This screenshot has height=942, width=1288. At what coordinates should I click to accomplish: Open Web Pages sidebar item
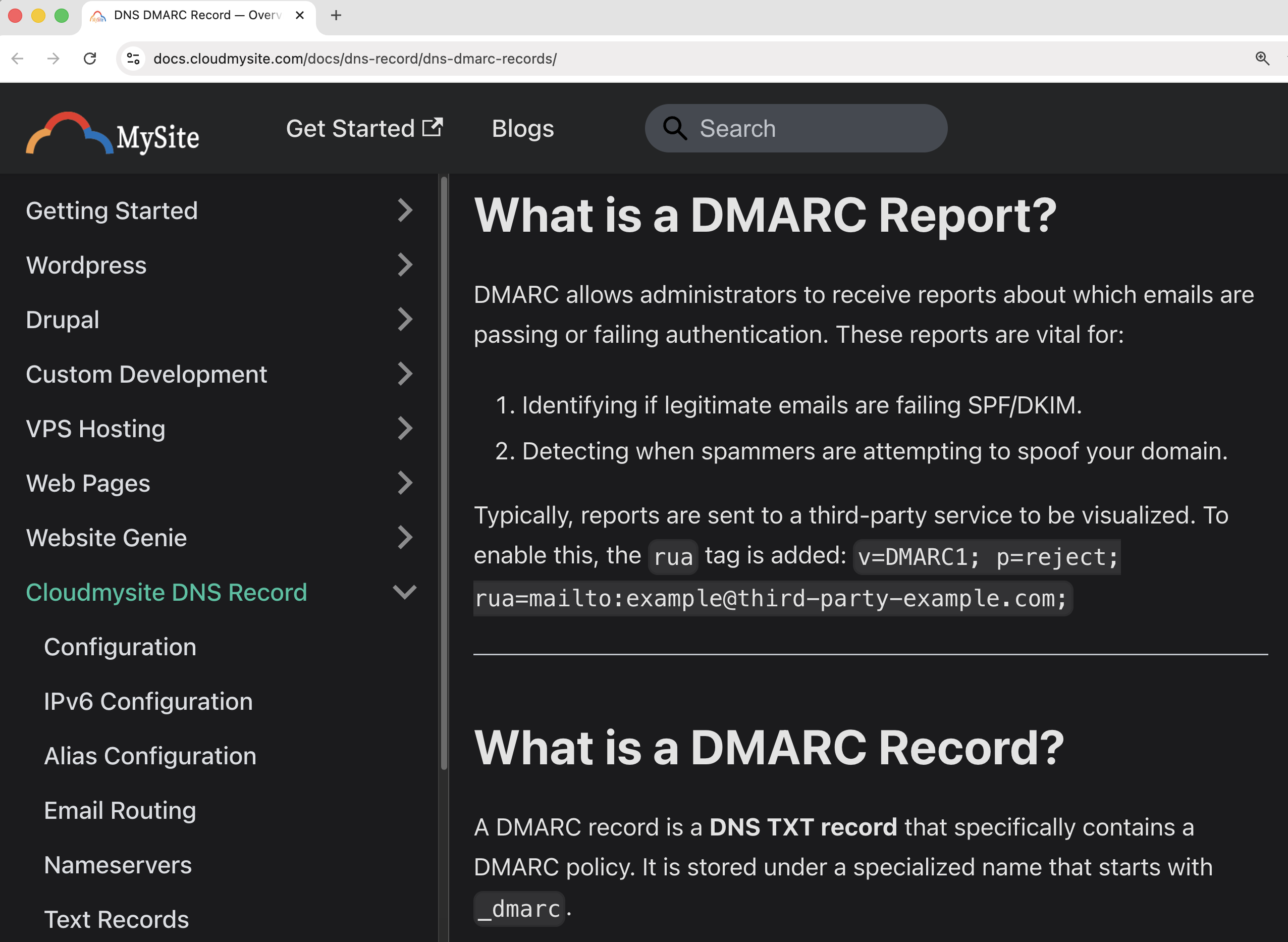click(x=88, y=483)
